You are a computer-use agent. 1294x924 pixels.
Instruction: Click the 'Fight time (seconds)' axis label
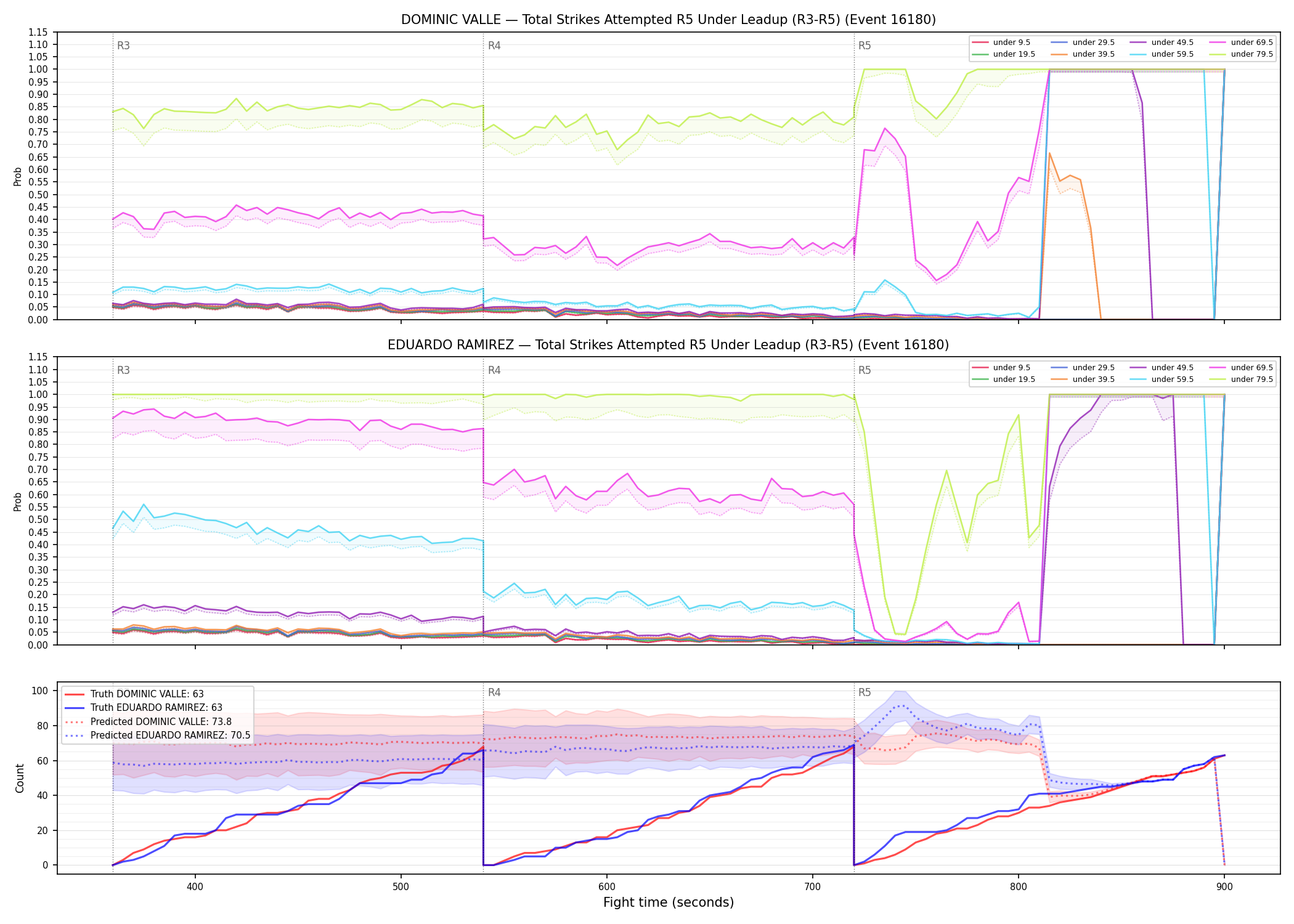pos(669,903)
